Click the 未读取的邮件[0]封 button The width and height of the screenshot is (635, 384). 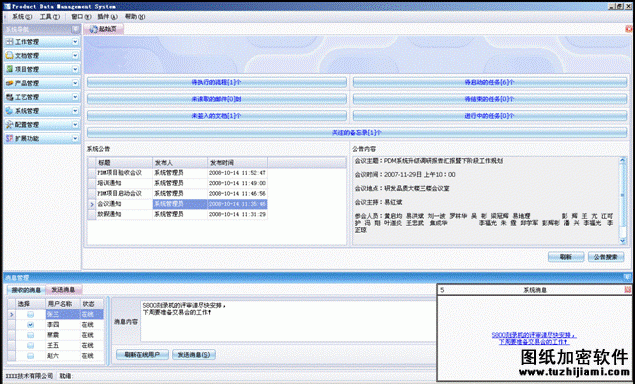click(217, 99)
